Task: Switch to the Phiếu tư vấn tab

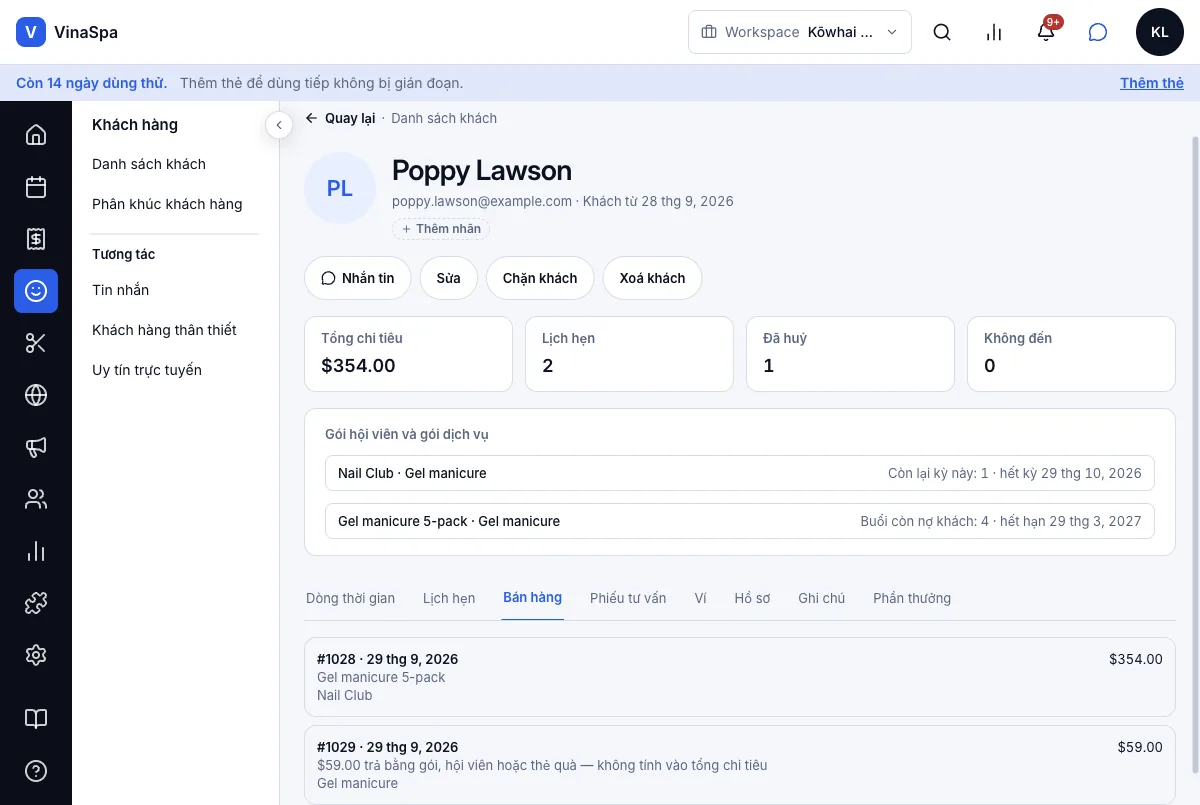Action: point(628,598)
